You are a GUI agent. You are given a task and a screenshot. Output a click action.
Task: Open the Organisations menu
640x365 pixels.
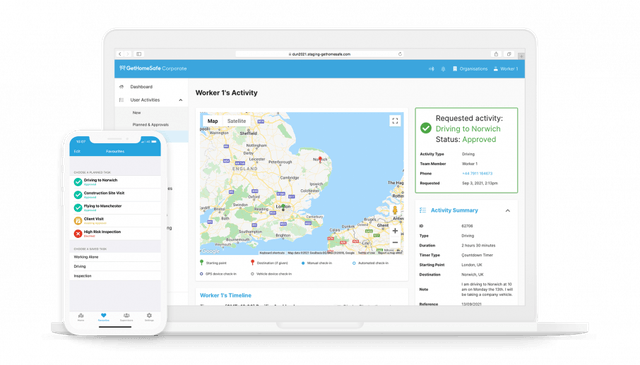tap(470, 69)
